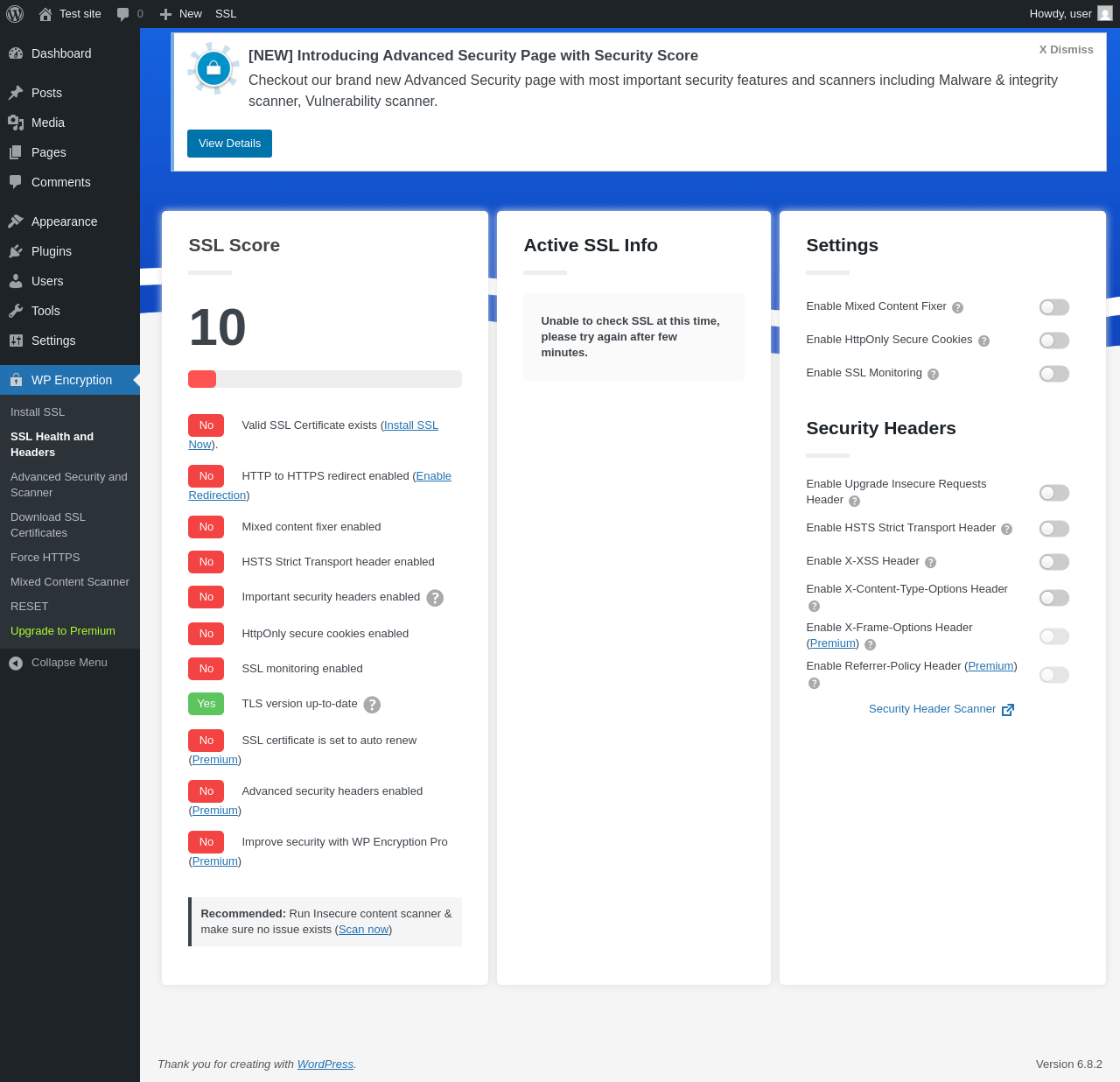The height and width of the screenshot is (1082, 1120).
Task: Click the View Details button
Action: 229,144
